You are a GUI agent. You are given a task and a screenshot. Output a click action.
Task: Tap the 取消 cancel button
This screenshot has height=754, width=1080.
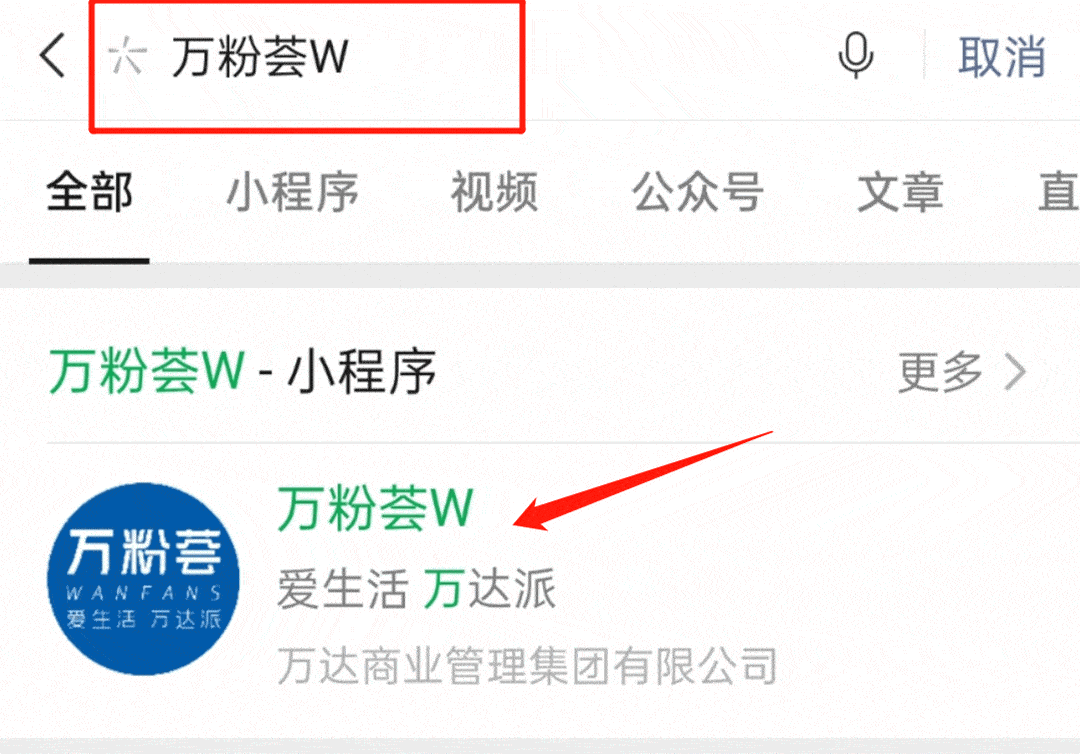(x=1002, y=56)
